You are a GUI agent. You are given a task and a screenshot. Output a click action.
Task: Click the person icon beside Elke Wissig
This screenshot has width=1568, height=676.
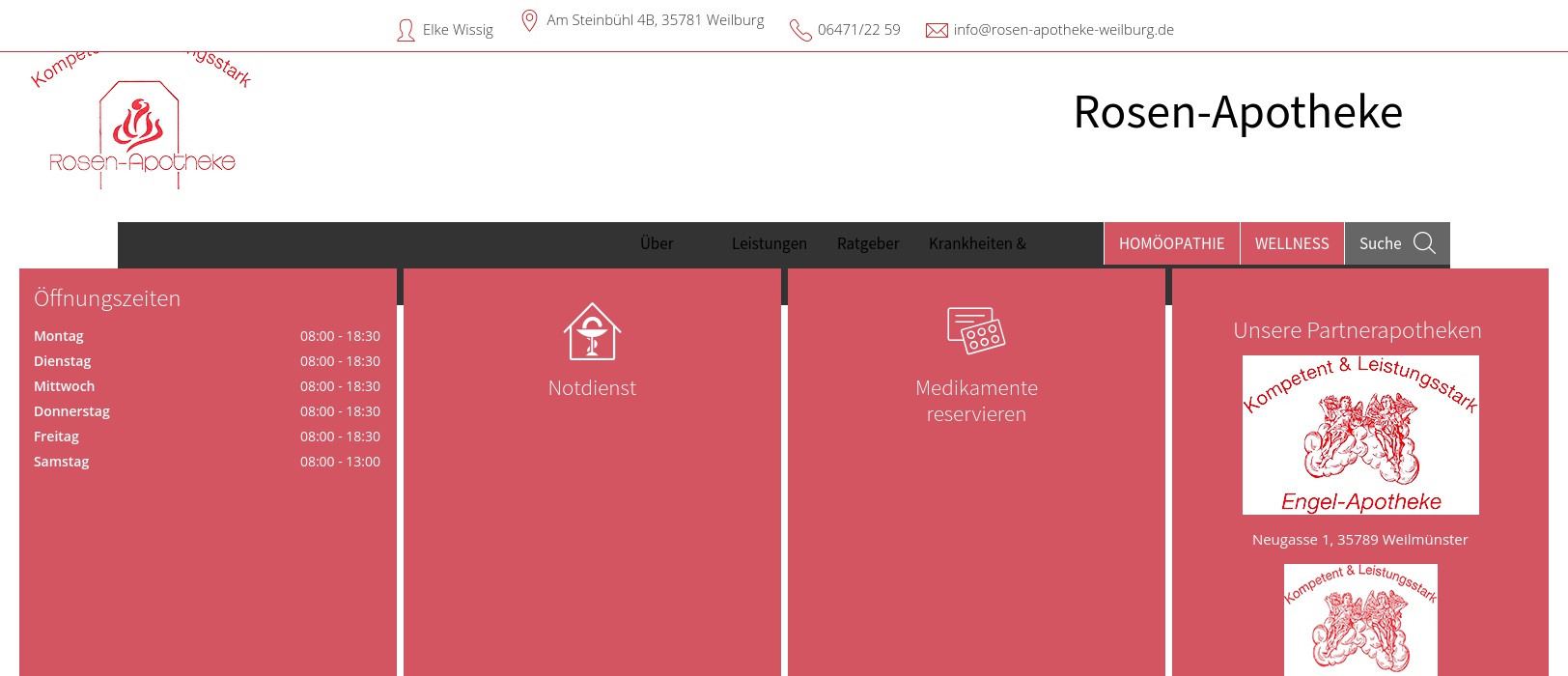point(406,31)
